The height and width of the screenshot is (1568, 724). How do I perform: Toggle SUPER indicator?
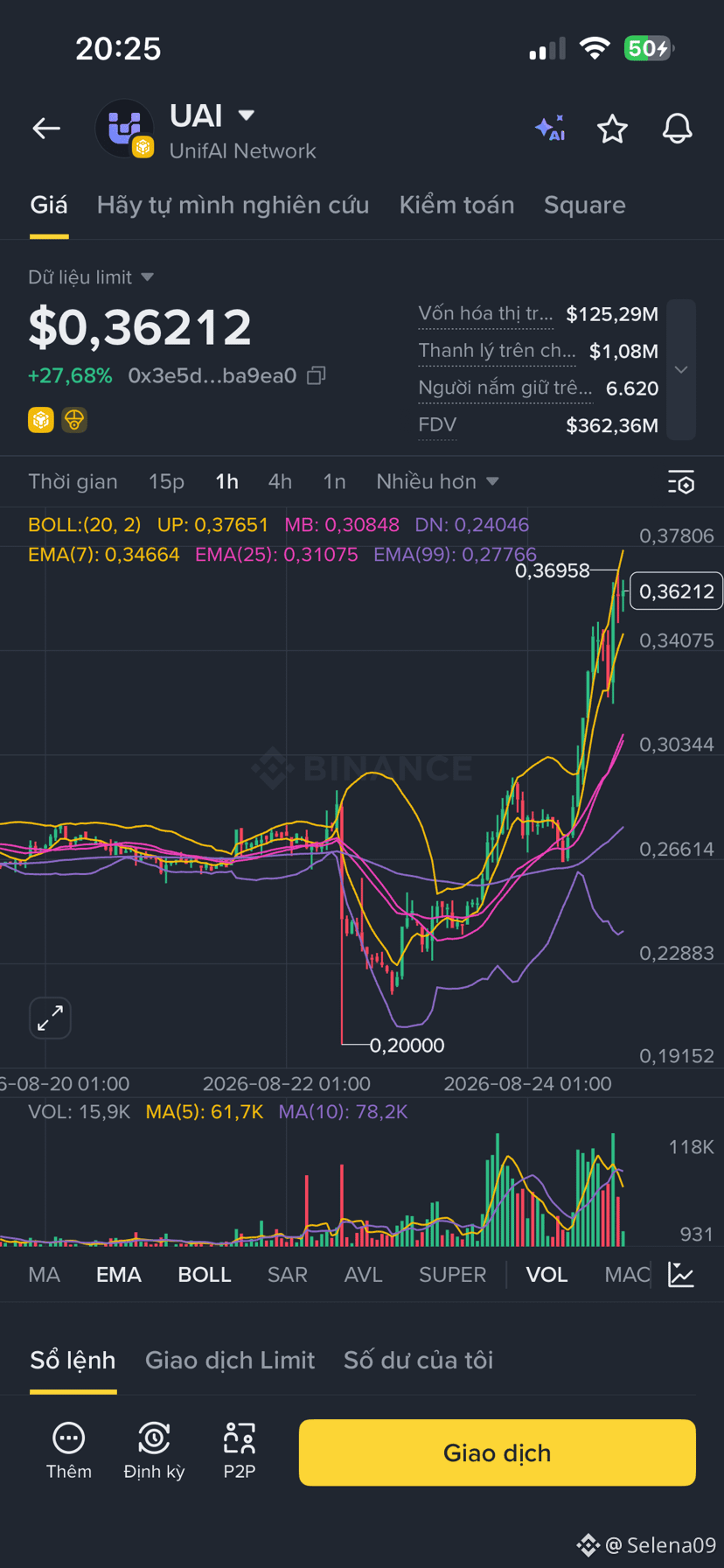452,1274
